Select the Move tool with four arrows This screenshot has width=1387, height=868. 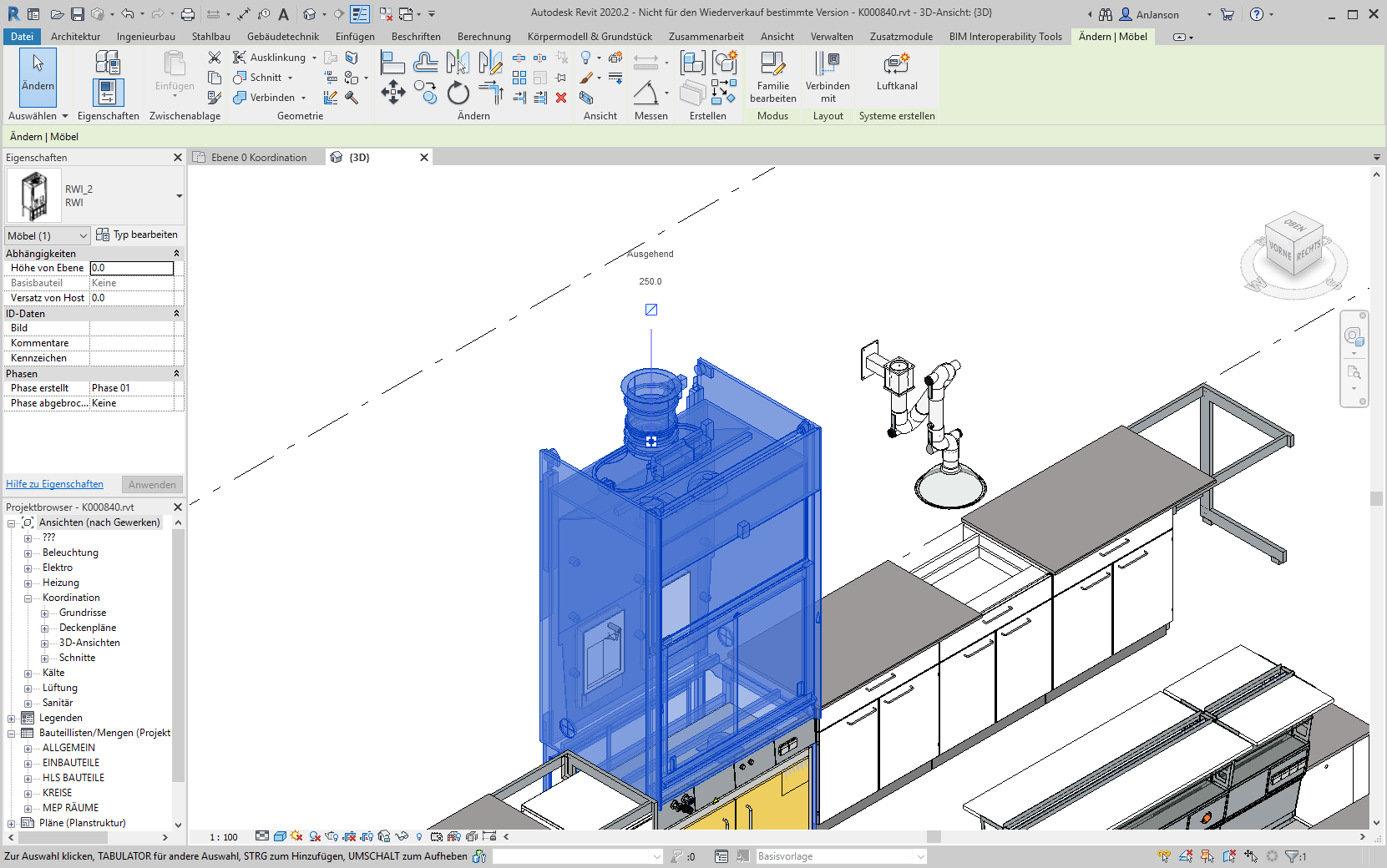pos(392,92)
